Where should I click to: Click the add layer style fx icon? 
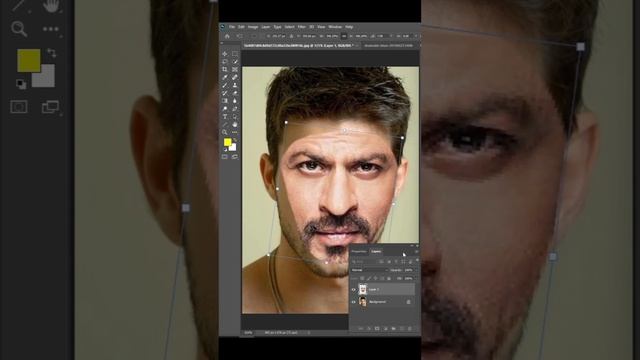pyautogui.click(x=369, y=328)
